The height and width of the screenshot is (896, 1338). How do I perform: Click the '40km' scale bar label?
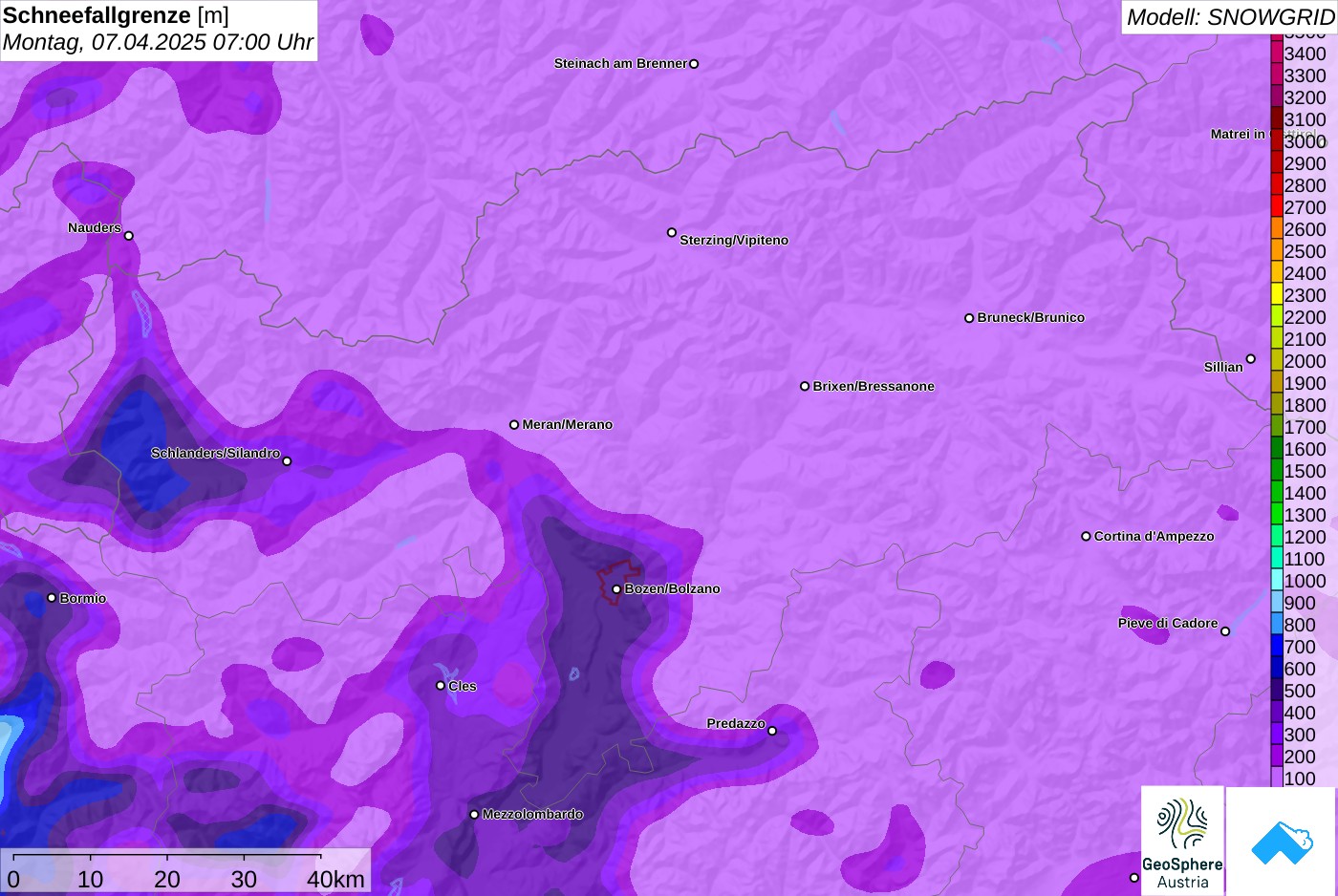pyautogui.click(x=335, y=879)
